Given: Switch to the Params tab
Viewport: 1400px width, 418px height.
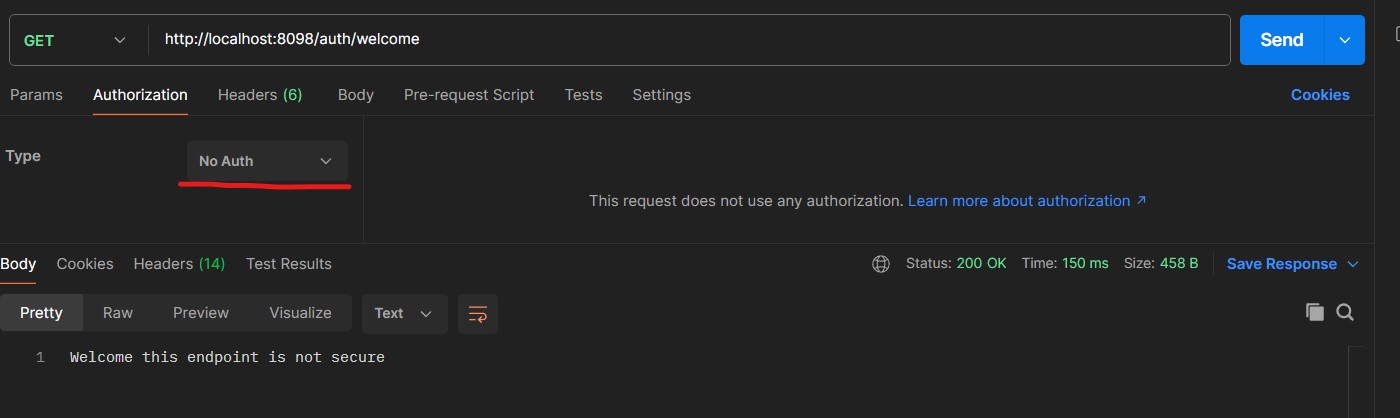Looking at the screenshot, I should click(x=36, y=95).
